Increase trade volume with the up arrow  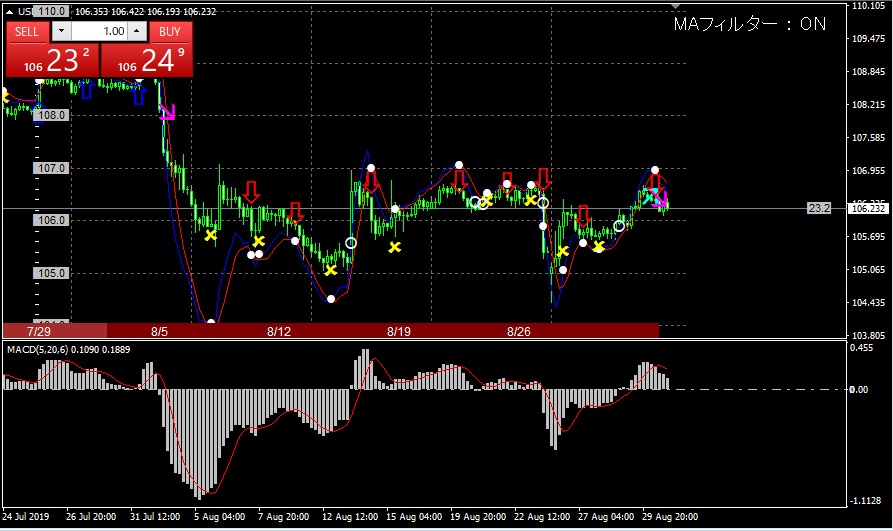click(137, 31)
